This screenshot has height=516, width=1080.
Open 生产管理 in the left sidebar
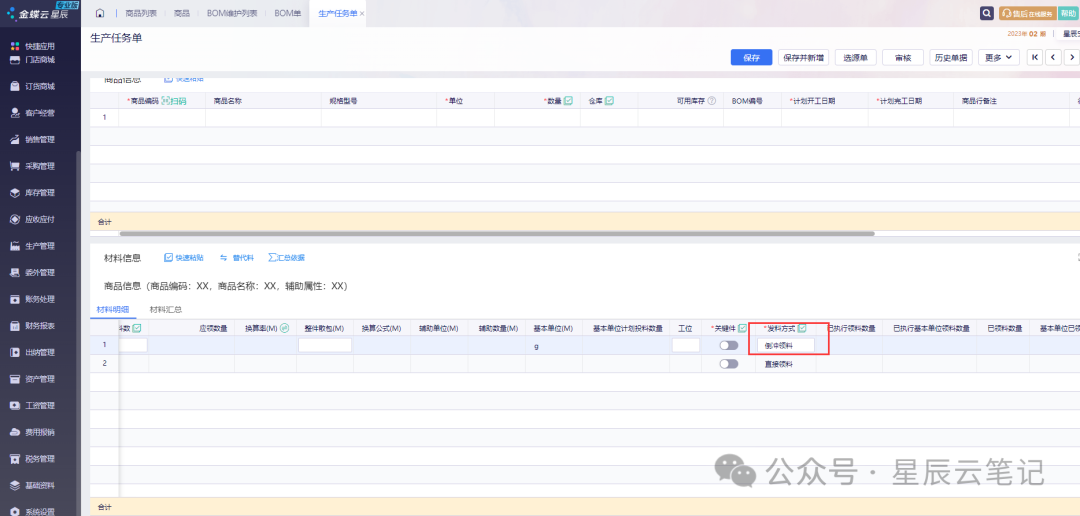[39, 246]
